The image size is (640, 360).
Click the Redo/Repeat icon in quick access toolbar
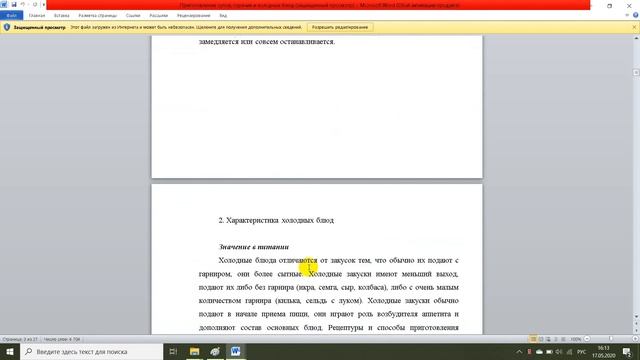[35, 4]
